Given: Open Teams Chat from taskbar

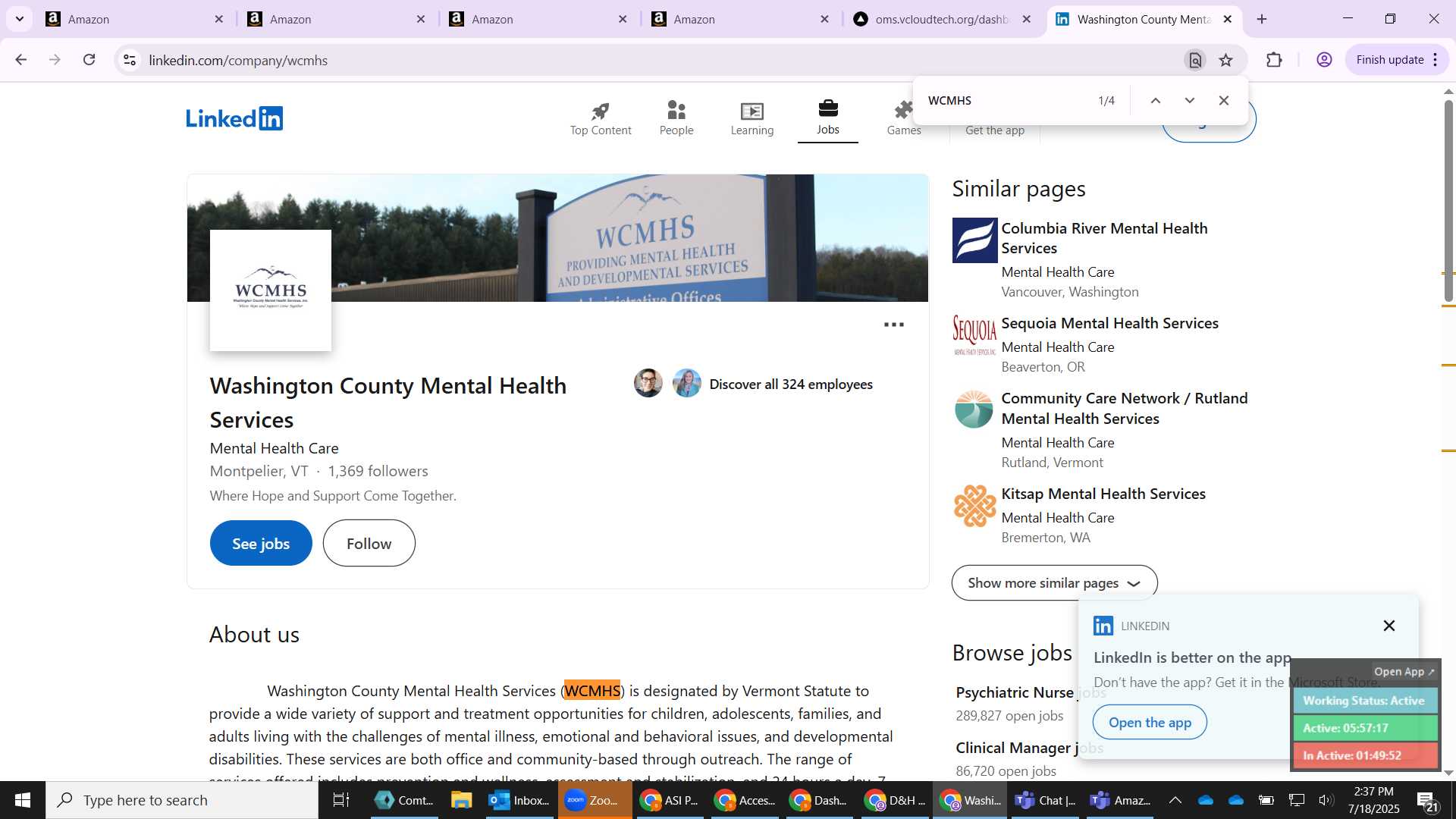Looking at the screenshot, I should point(1046,800).
